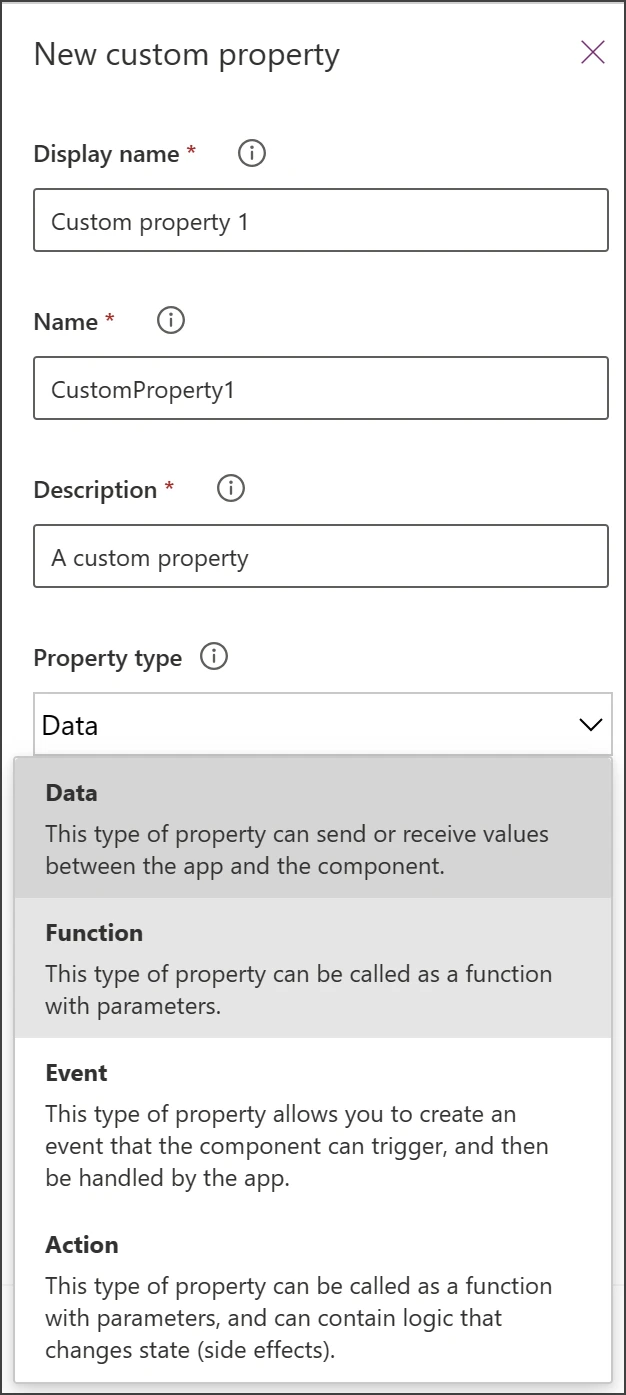The image size is (626, 1395).
Task: Click the Property type combo box showing Data
Action: [x=300, y=725]
